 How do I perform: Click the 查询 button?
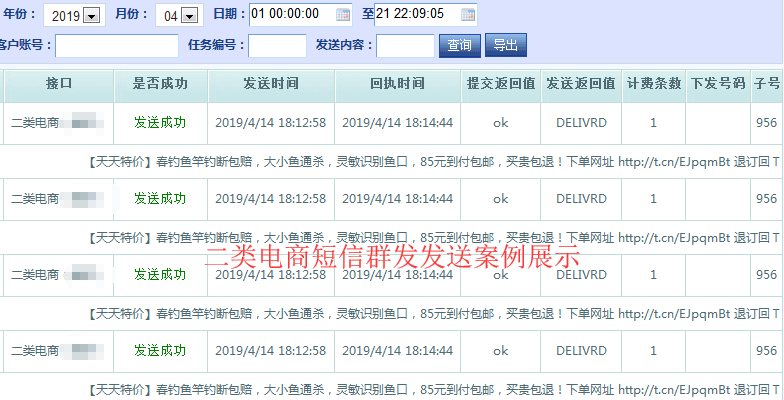click(x=460, y=46)
